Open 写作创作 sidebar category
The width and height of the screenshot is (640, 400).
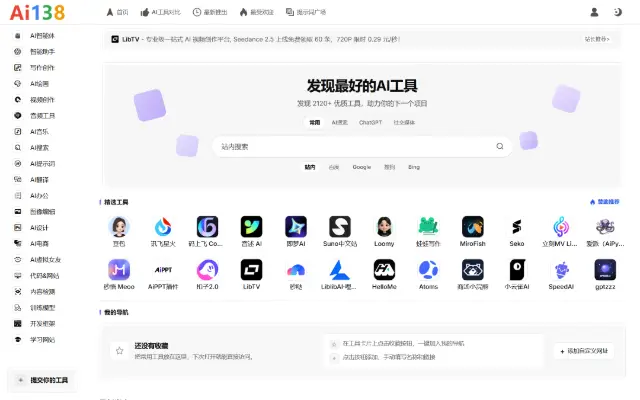point(42,68)
